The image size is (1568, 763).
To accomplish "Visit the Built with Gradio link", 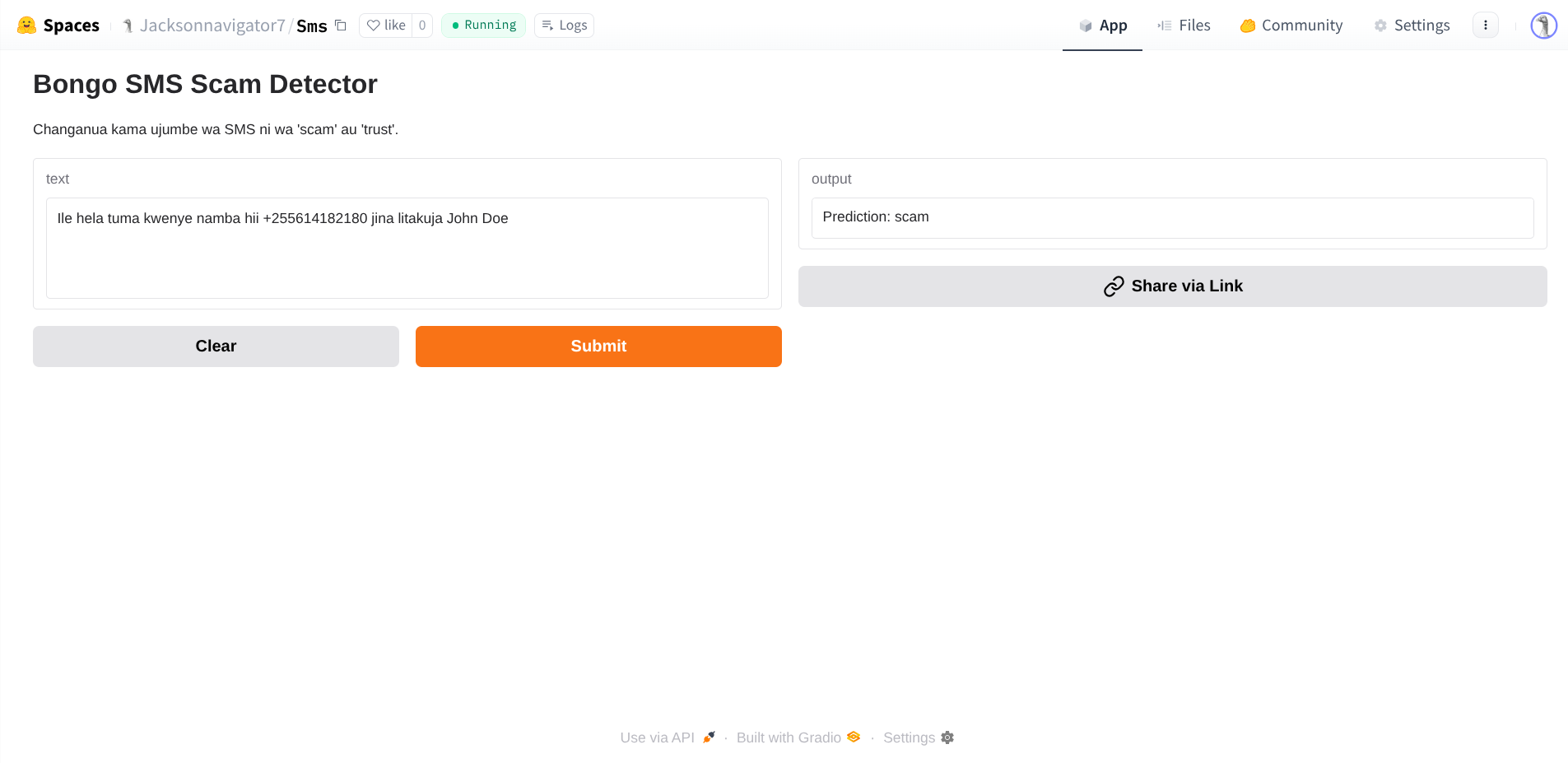I will (798, 737).
